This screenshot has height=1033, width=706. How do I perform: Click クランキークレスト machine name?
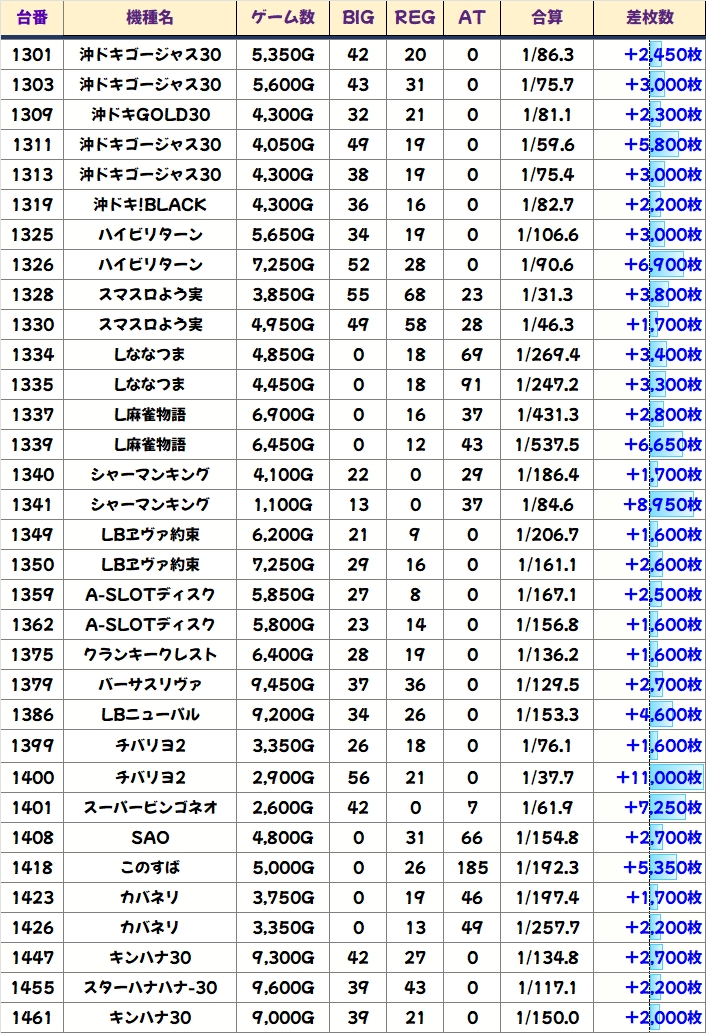150,655
